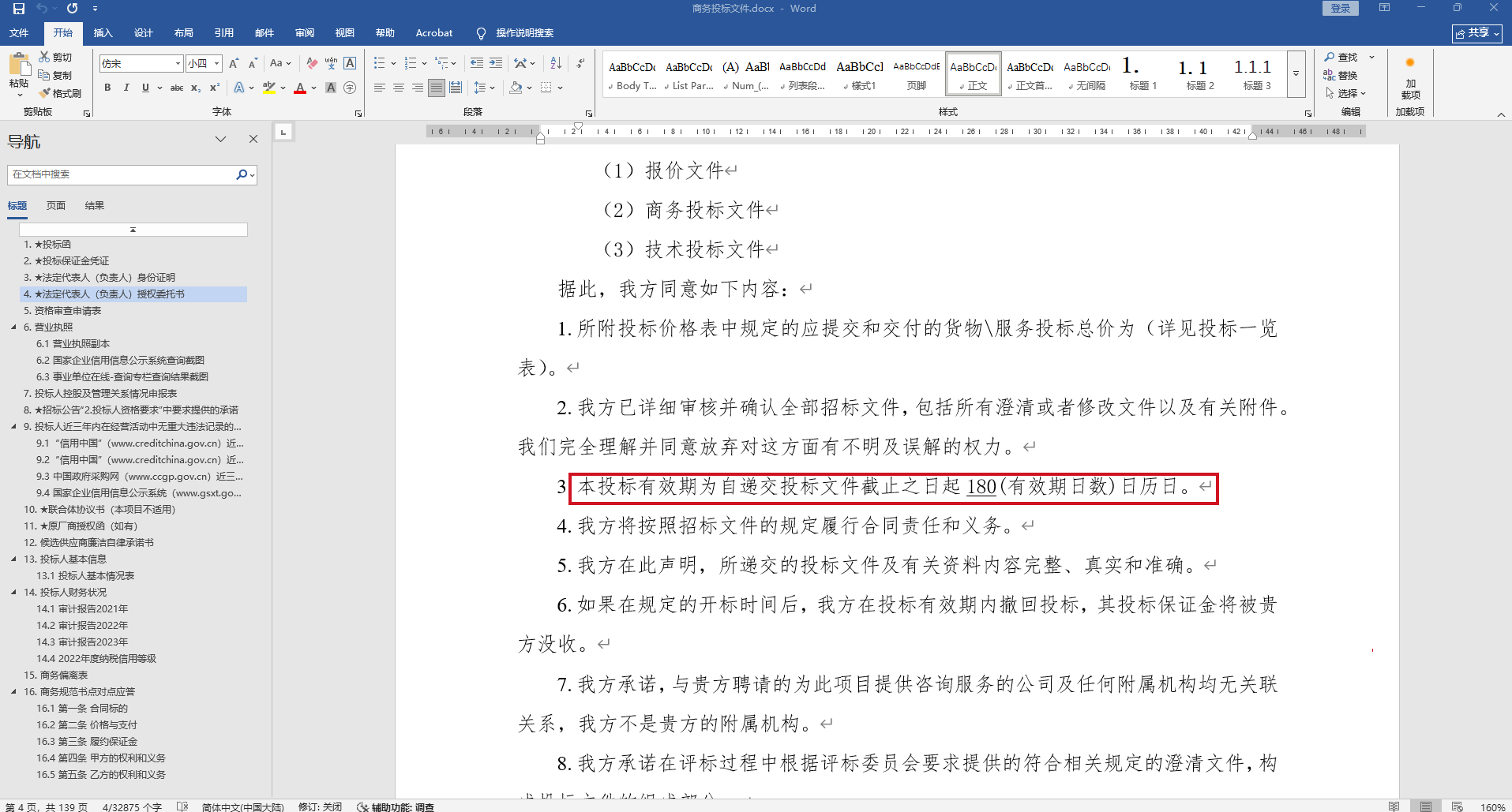The height and width of the screenshot is (812, 1512).
Task: Apply the 标题 2 style
Action: pos(1199,74)
